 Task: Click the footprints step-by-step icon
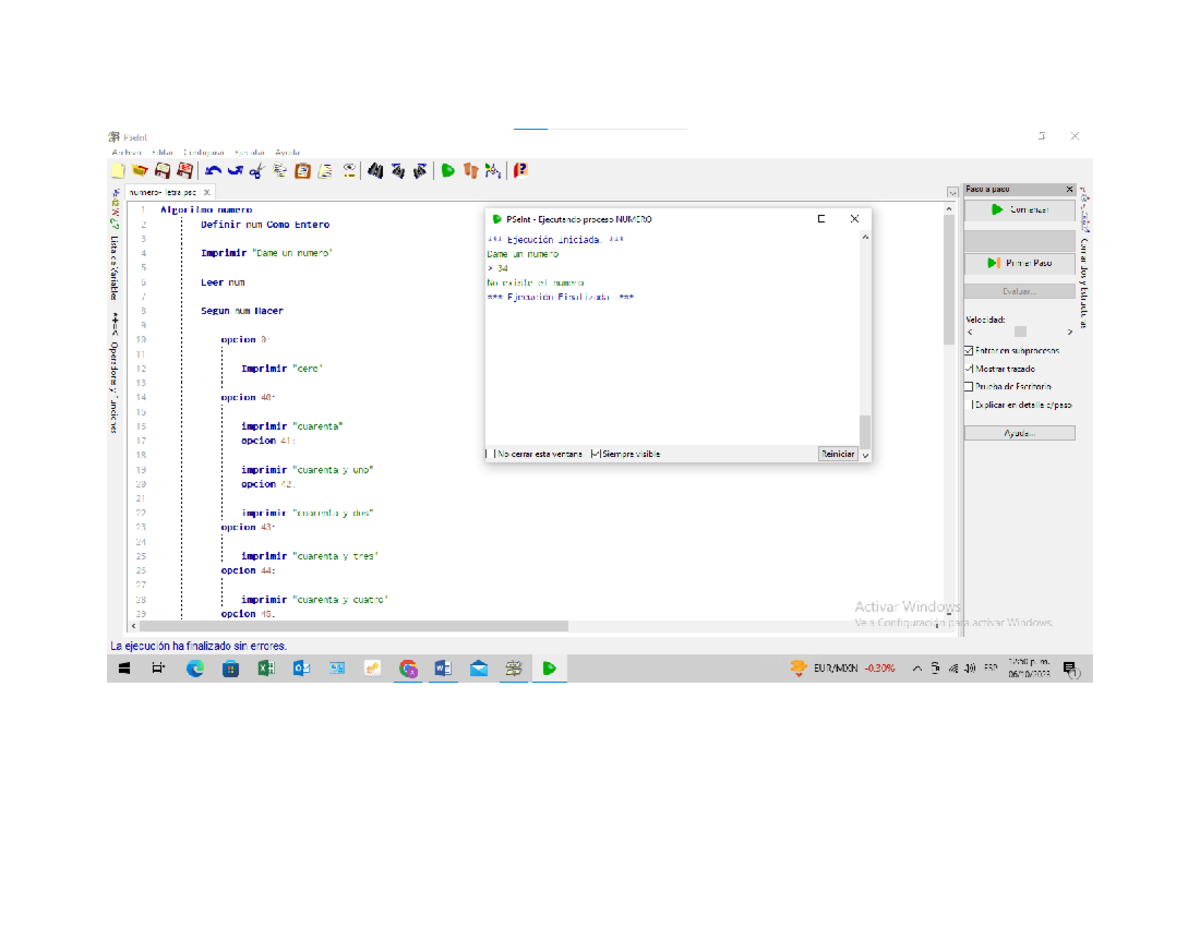(x=470, y=171)
